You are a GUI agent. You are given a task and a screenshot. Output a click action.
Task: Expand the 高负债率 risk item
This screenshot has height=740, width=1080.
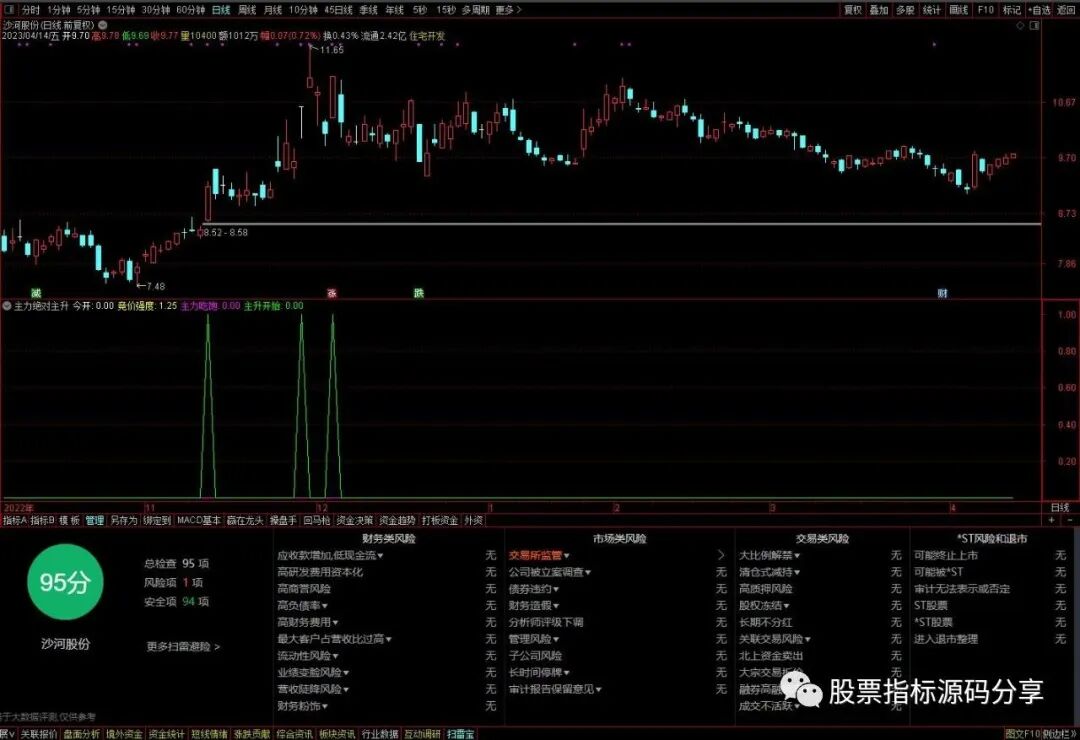point(302,606)
